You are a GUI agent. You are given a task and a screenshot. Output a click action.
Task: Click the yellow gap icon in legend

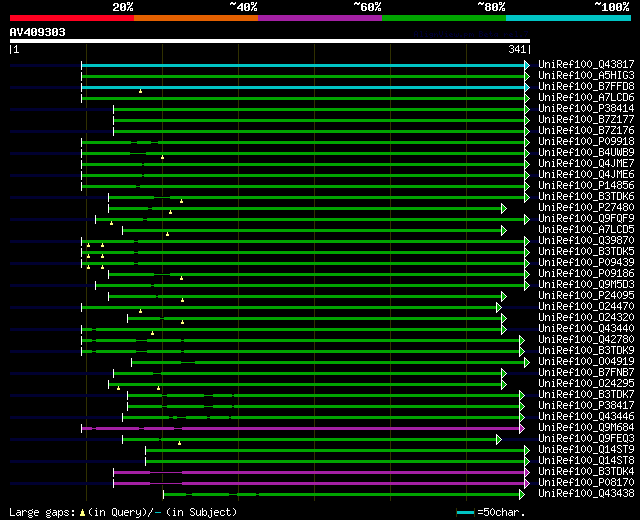coord(82,513)
